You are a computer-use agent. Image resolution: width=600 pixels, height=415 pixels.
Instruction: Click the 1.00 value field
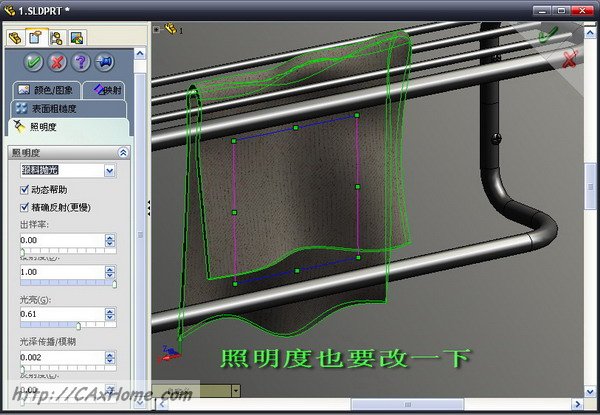[62, 272]
